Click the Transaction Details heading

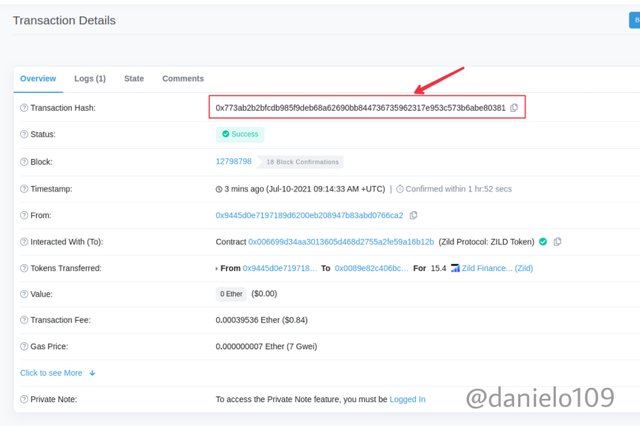(64, 20)
